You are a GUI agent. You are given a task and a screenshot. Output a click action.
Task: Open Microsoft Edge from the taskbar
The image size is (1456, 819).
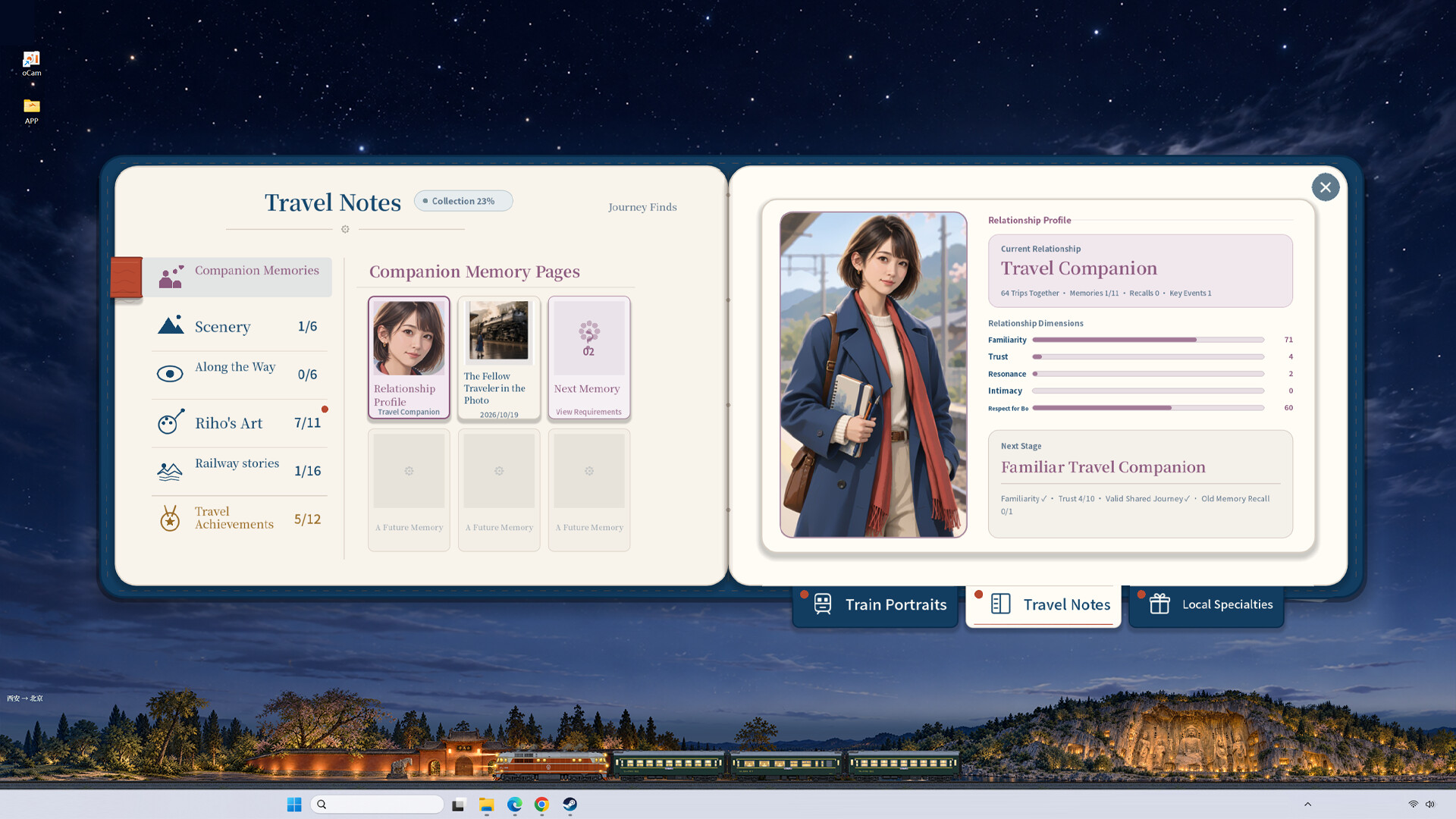(515, 805)
